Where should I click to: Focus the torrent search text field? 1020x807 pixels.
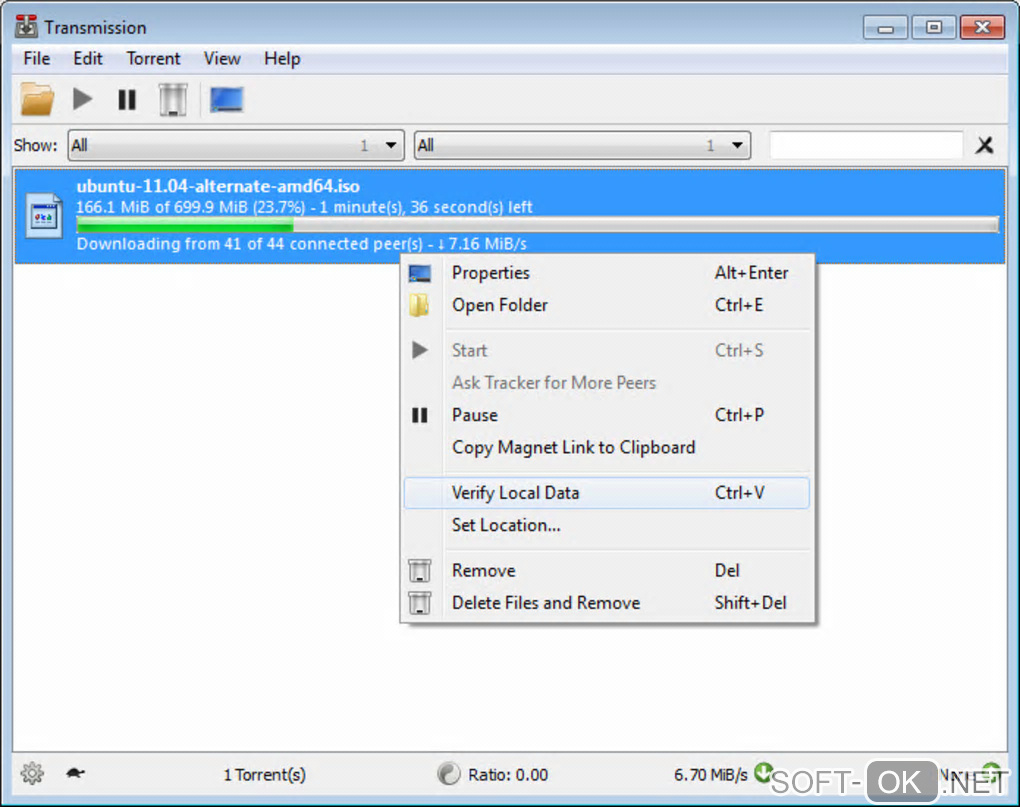point(866,145)
